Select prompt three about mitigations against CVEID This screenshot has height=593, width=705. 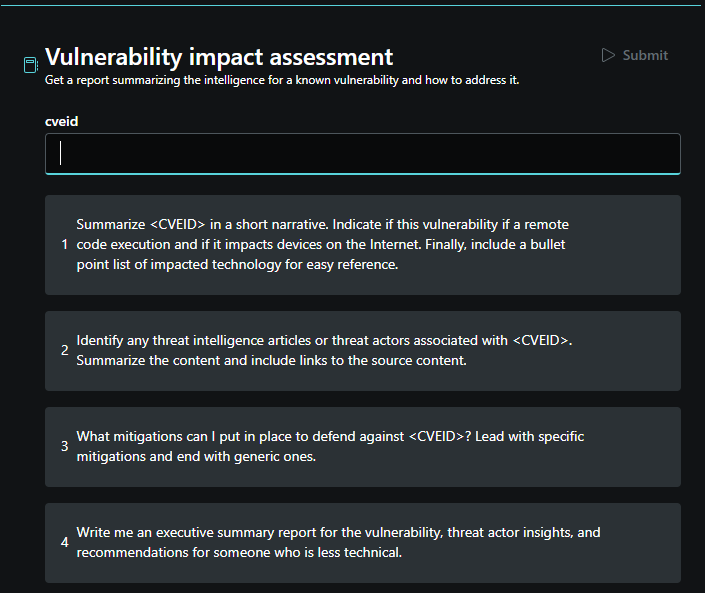coord(363,447)
